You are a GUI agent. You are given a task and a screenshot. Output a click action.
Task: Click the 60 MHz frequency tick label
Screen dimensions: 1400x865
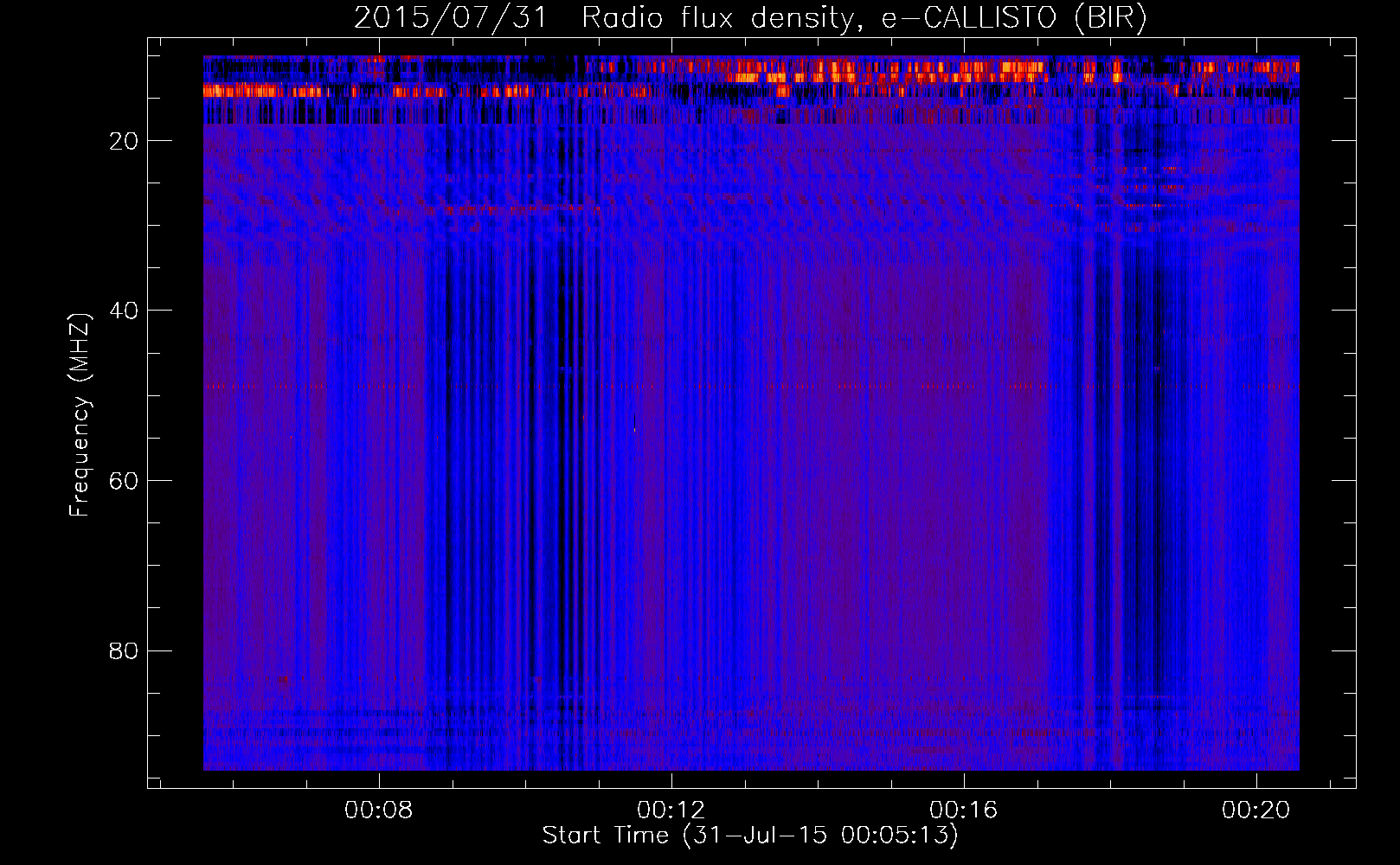(124, 481)
